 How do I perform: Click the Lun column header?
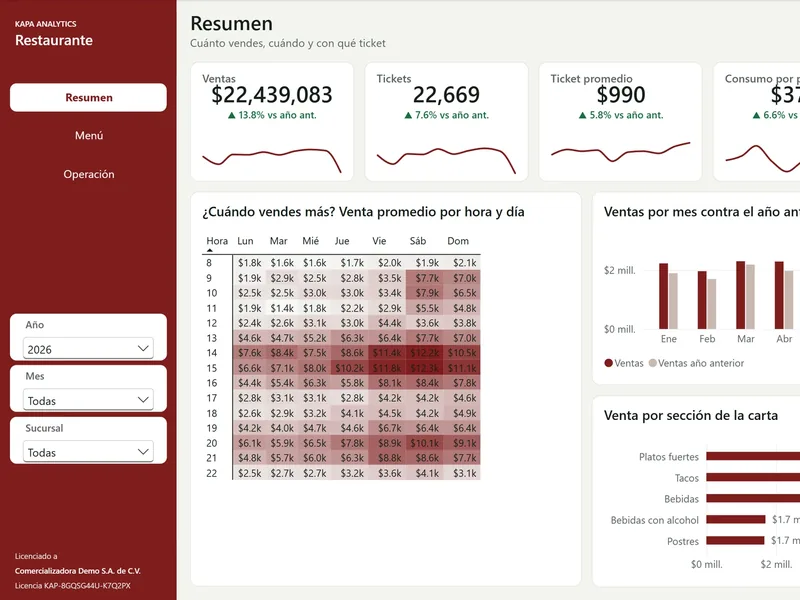tap(245, 241)
